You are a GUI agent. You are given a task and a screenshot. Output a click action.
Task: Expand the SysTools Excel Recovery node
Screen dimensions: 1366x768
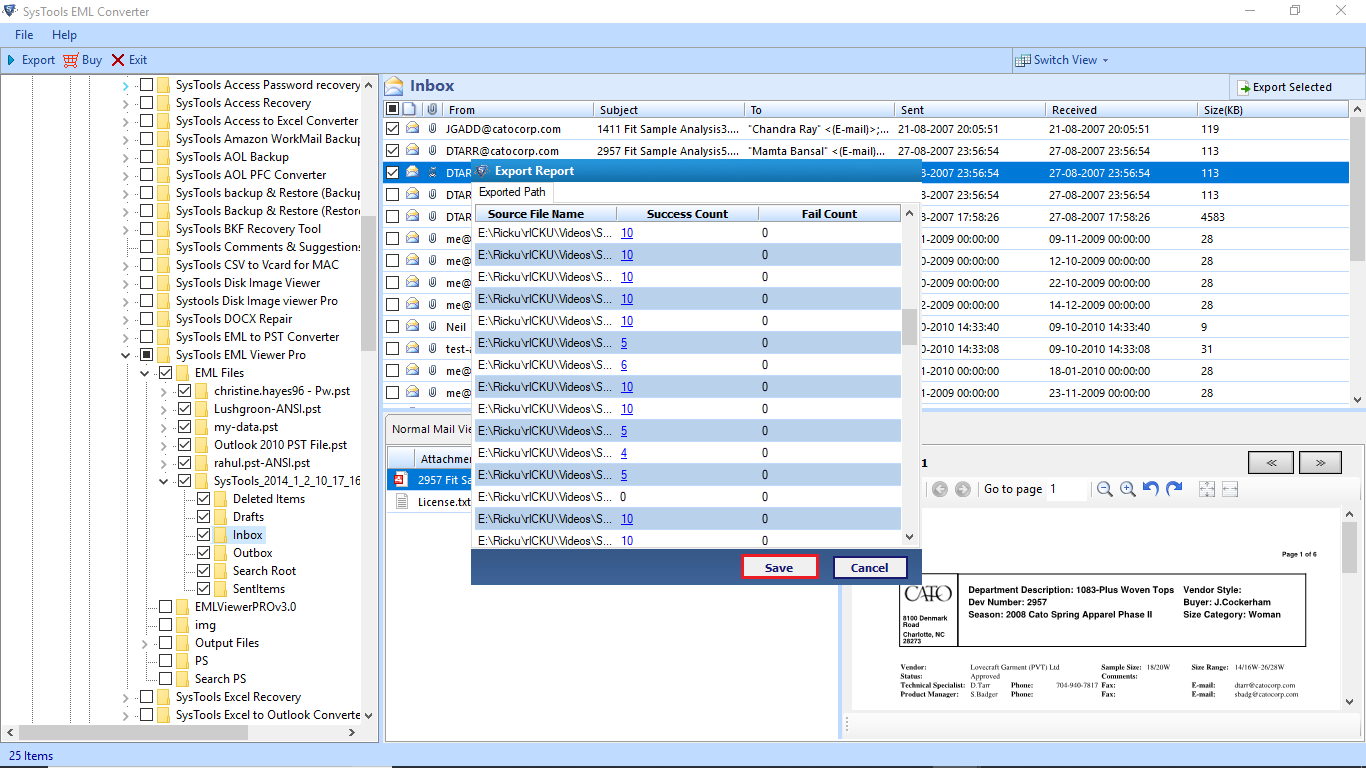(126, 697)
